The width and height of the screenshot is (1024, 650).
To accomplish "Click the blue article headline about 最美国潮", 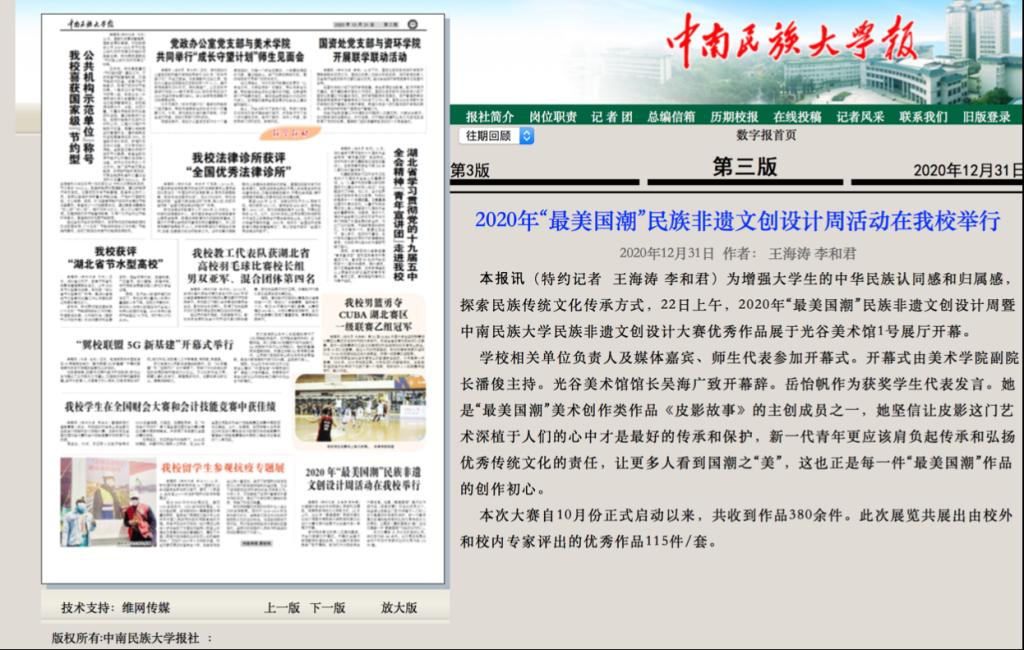I will click(x=737, y=220).
